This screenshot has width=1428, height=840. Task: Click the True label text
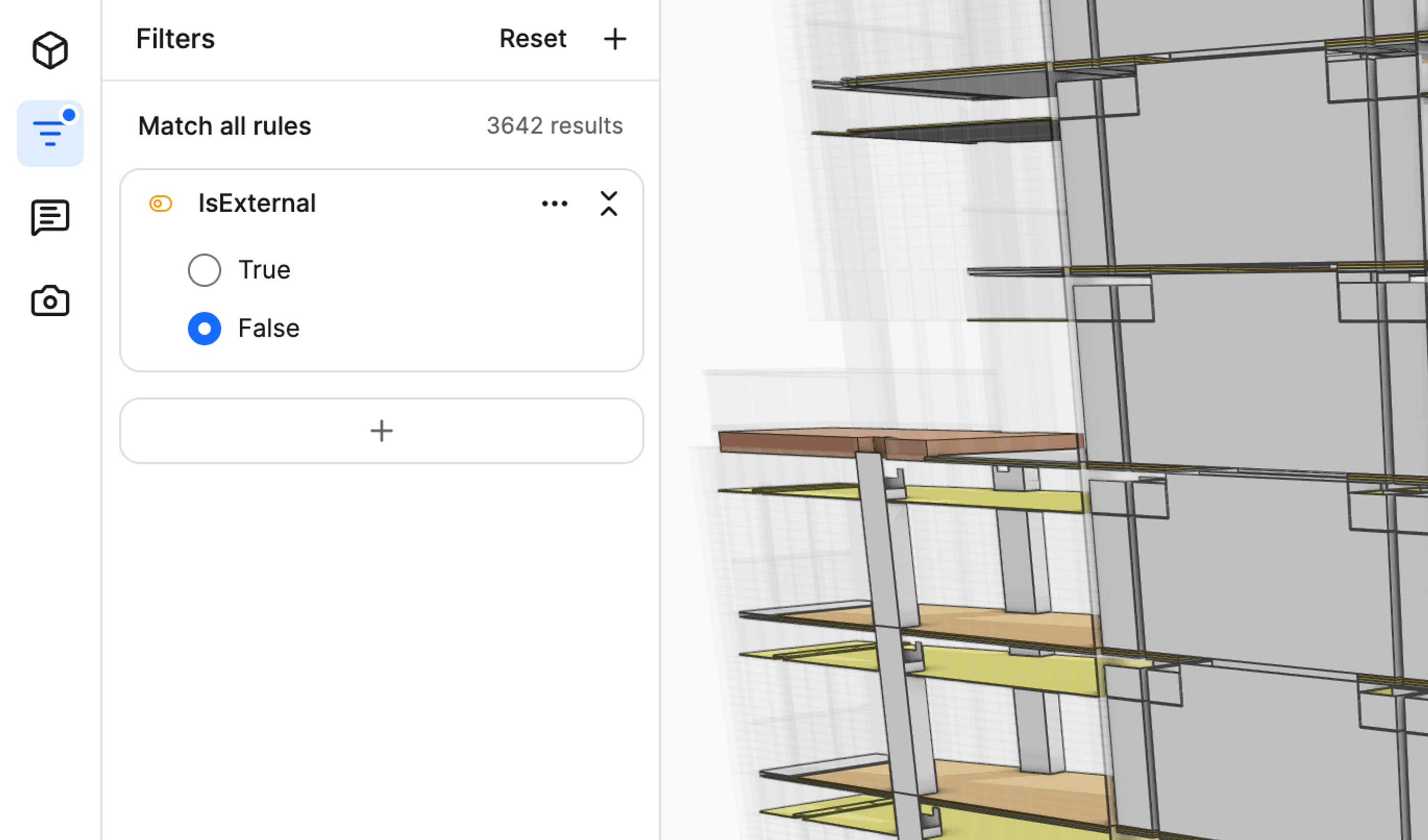(264, 270)
